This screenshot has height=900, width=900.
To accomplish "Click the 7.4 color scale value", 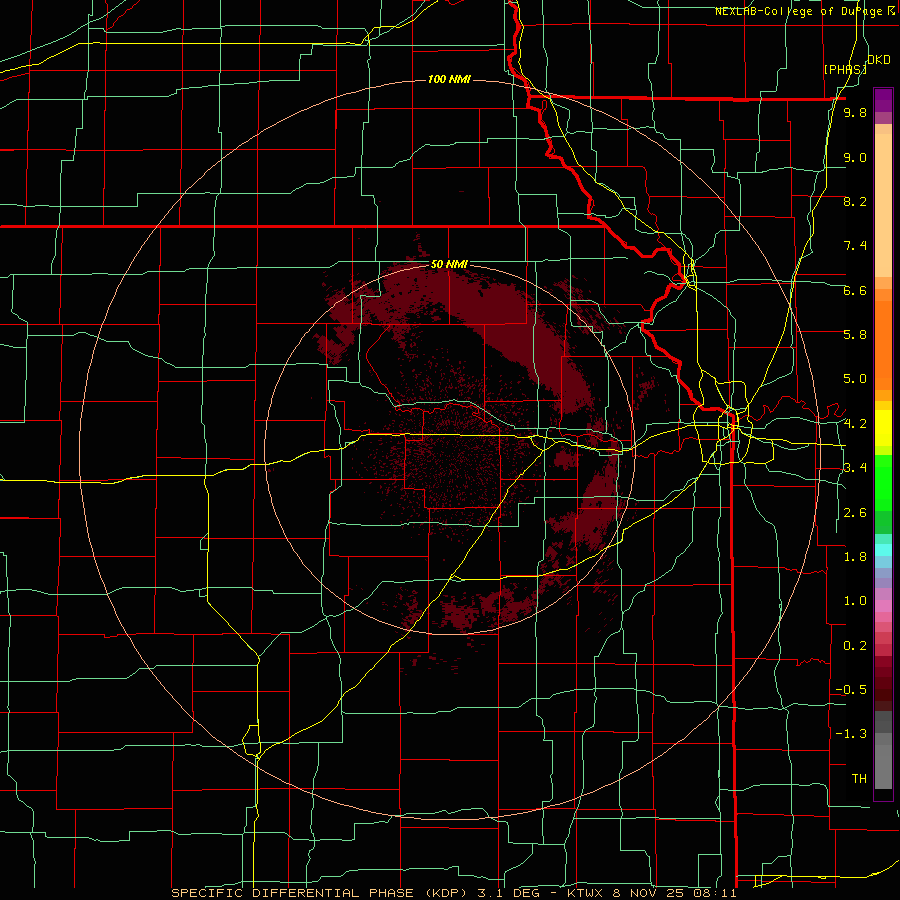I will pos(855,246).
